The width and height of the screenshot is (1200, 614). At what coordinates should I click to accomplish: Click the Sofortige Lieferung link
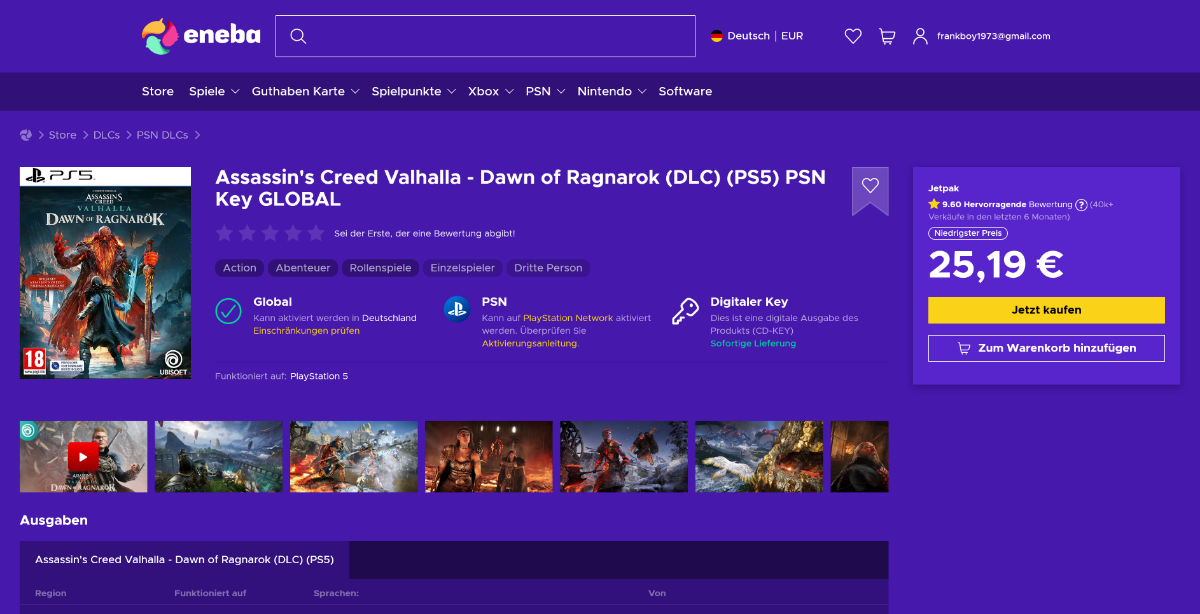(753, 343)
